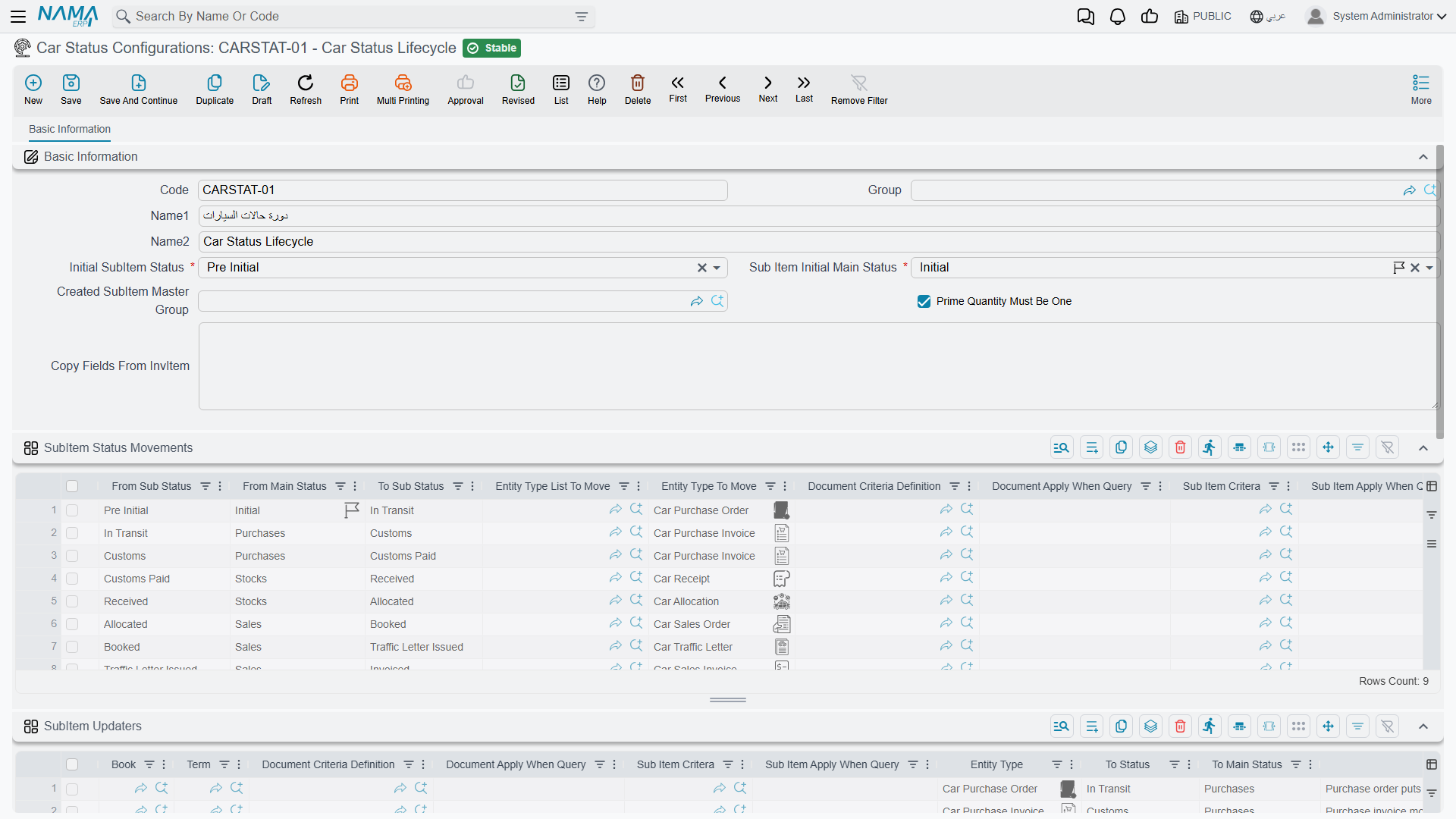1456x819 pixels.
Task: Check the Pre Initial row checkbox
Action: tap(72, 511)
